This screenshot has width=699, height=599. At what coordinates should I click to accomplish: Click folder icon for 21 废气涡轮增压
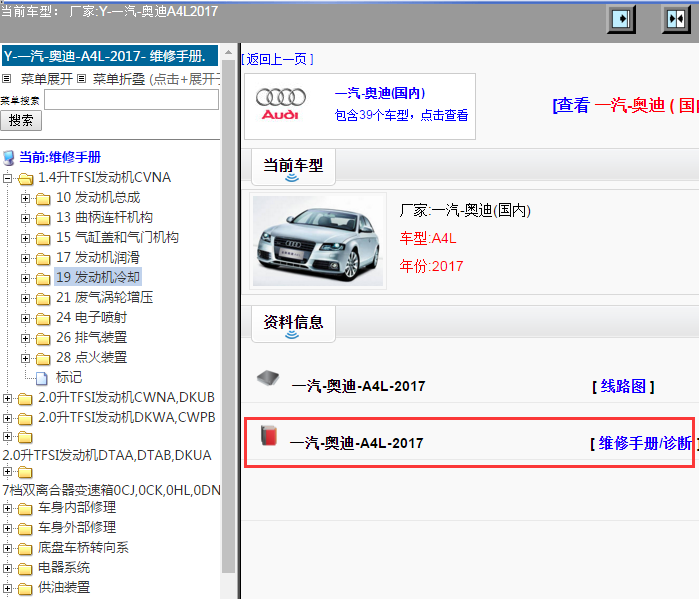(x=43, y=298)
